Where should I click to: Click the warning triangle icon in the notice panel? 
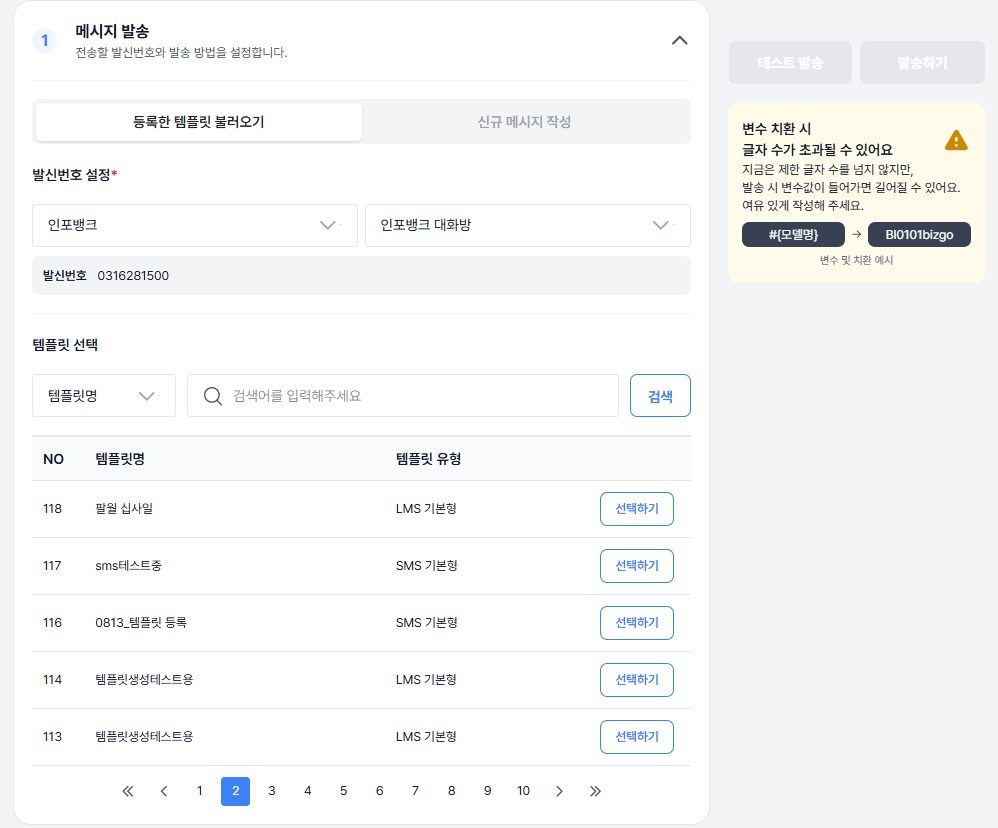[956, 140]
